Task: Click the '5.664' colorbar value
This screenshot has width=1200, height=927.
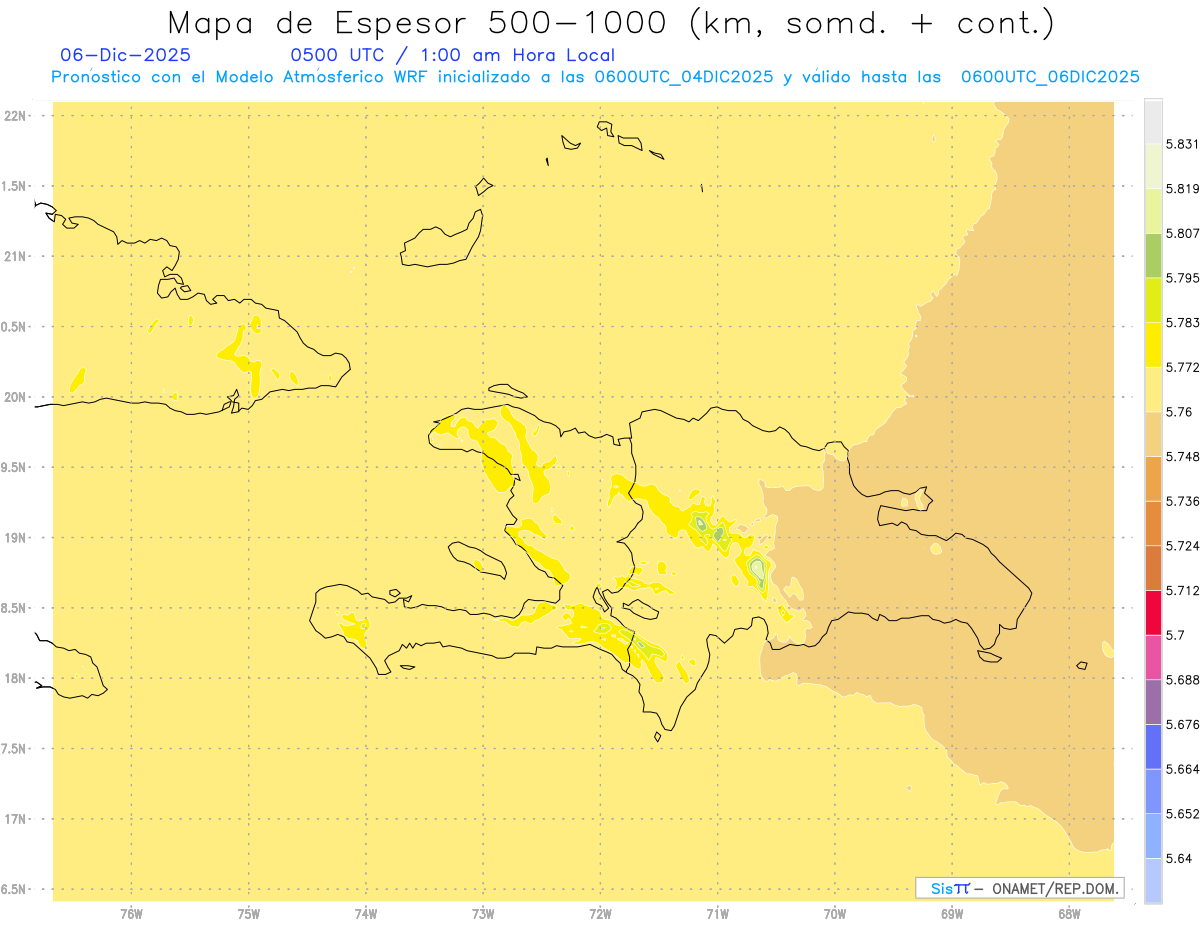Action: pyautogui.click(x=1182, y=769)
